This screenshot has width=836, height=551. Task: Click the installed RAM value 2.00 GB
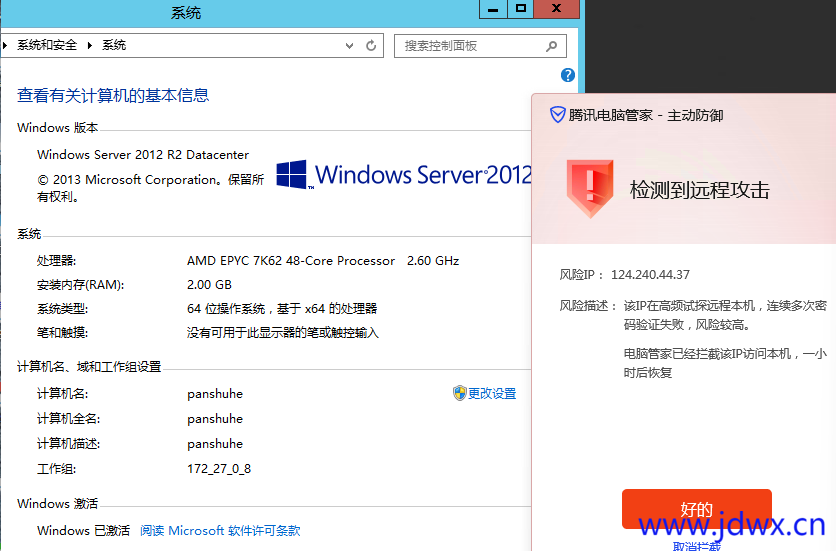point(209,285)
